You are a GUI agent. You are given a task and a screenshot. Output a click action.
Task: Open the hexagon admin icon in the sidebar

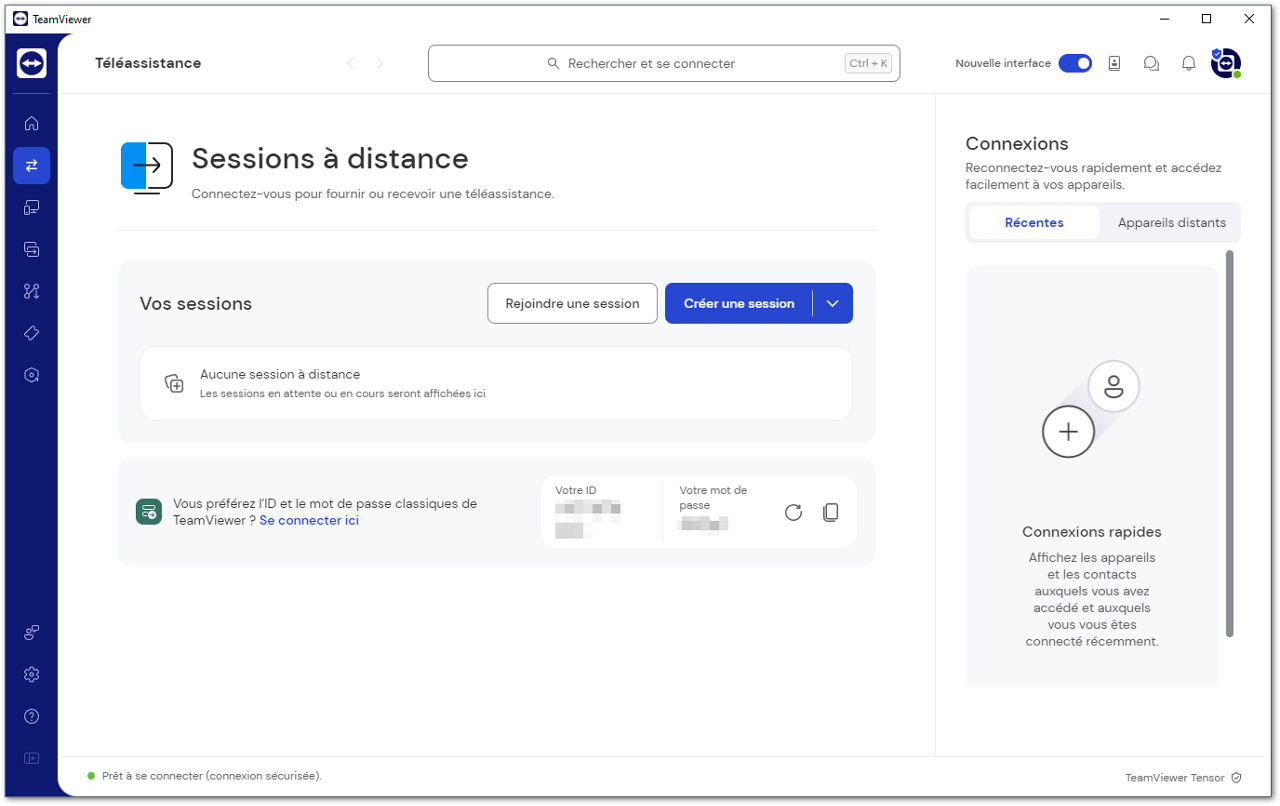(31, 376)
